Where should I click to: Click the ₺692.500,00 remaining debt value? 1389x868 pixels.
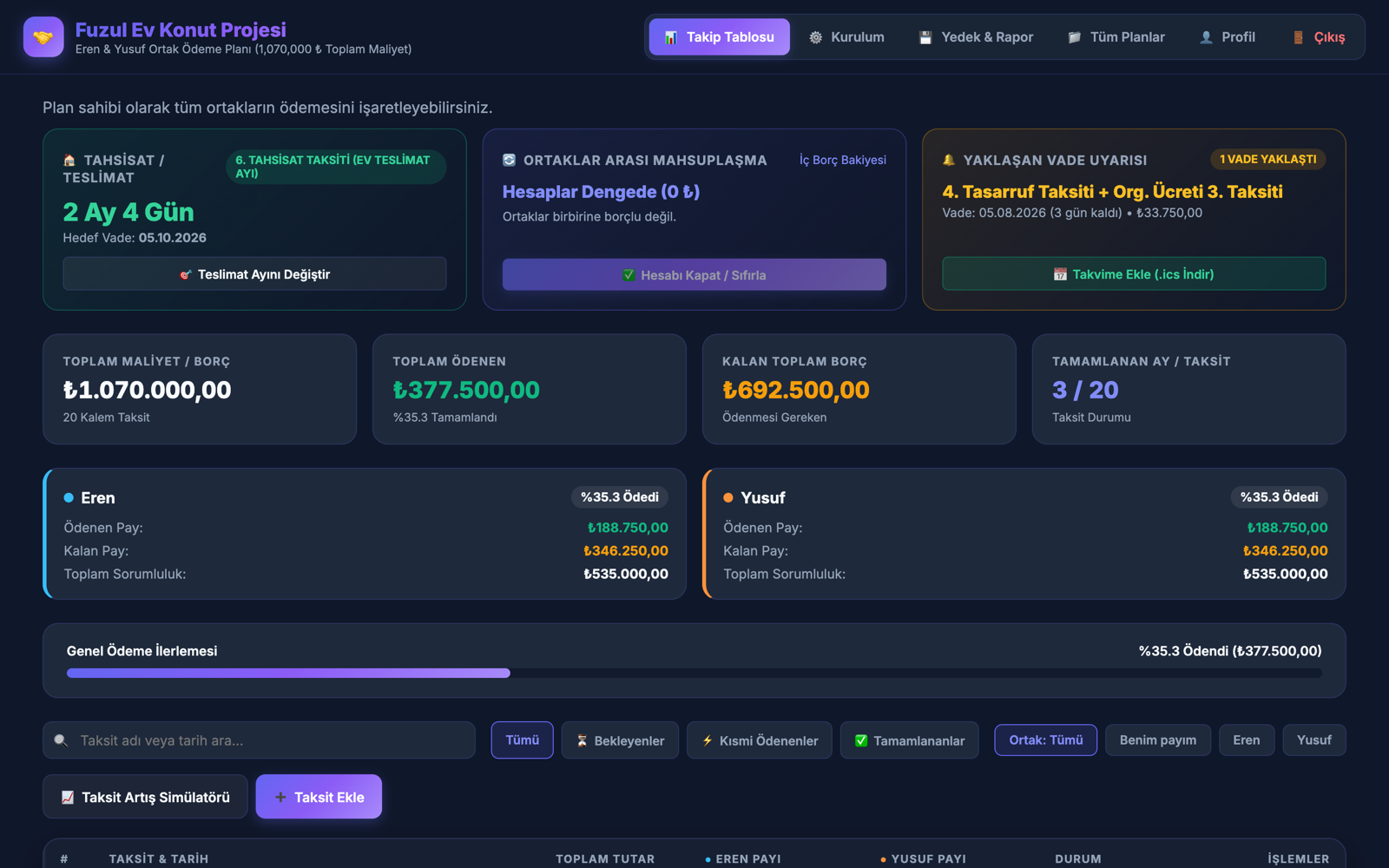point(796,391)
